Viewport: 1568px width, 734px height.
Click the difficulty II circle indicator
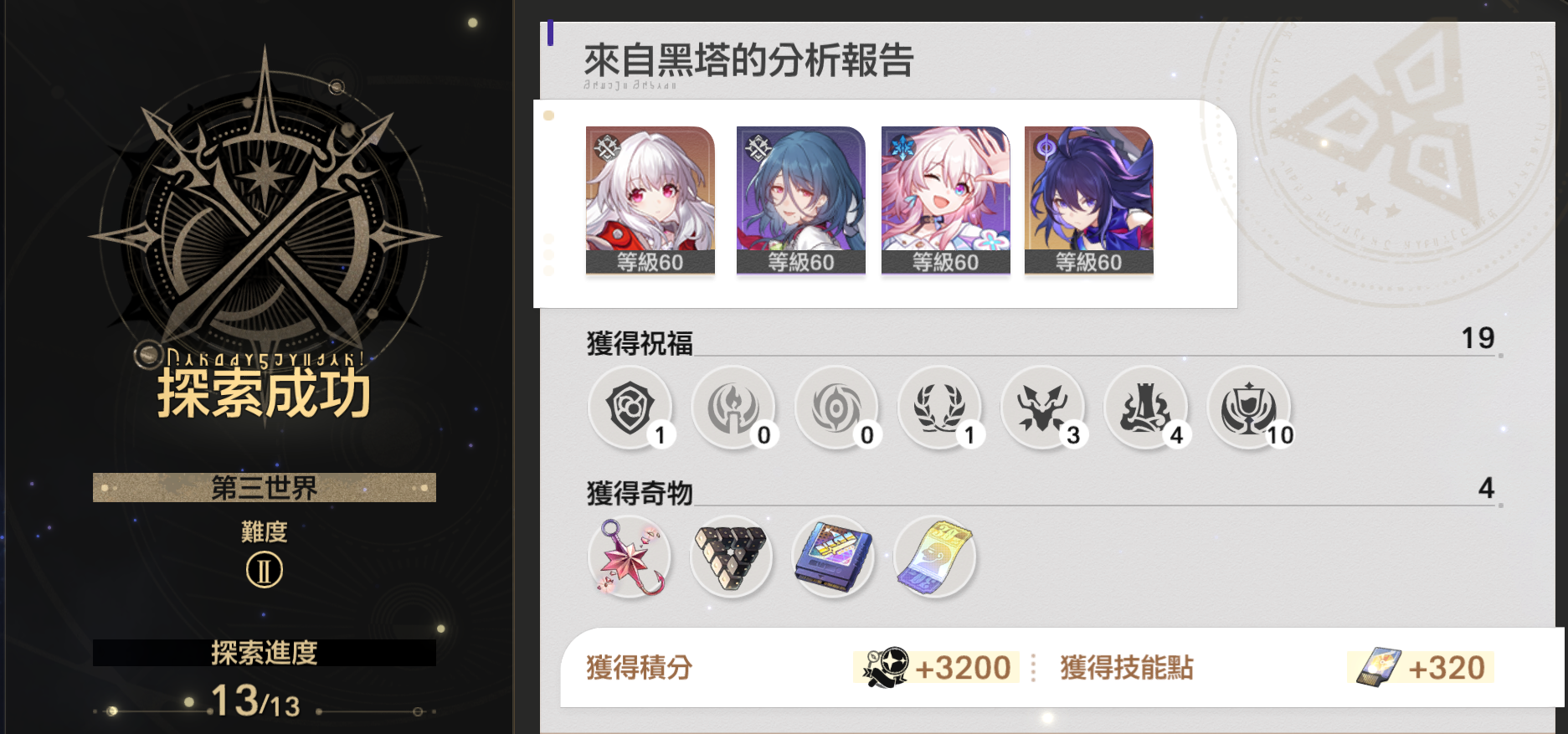pos(265,571)
